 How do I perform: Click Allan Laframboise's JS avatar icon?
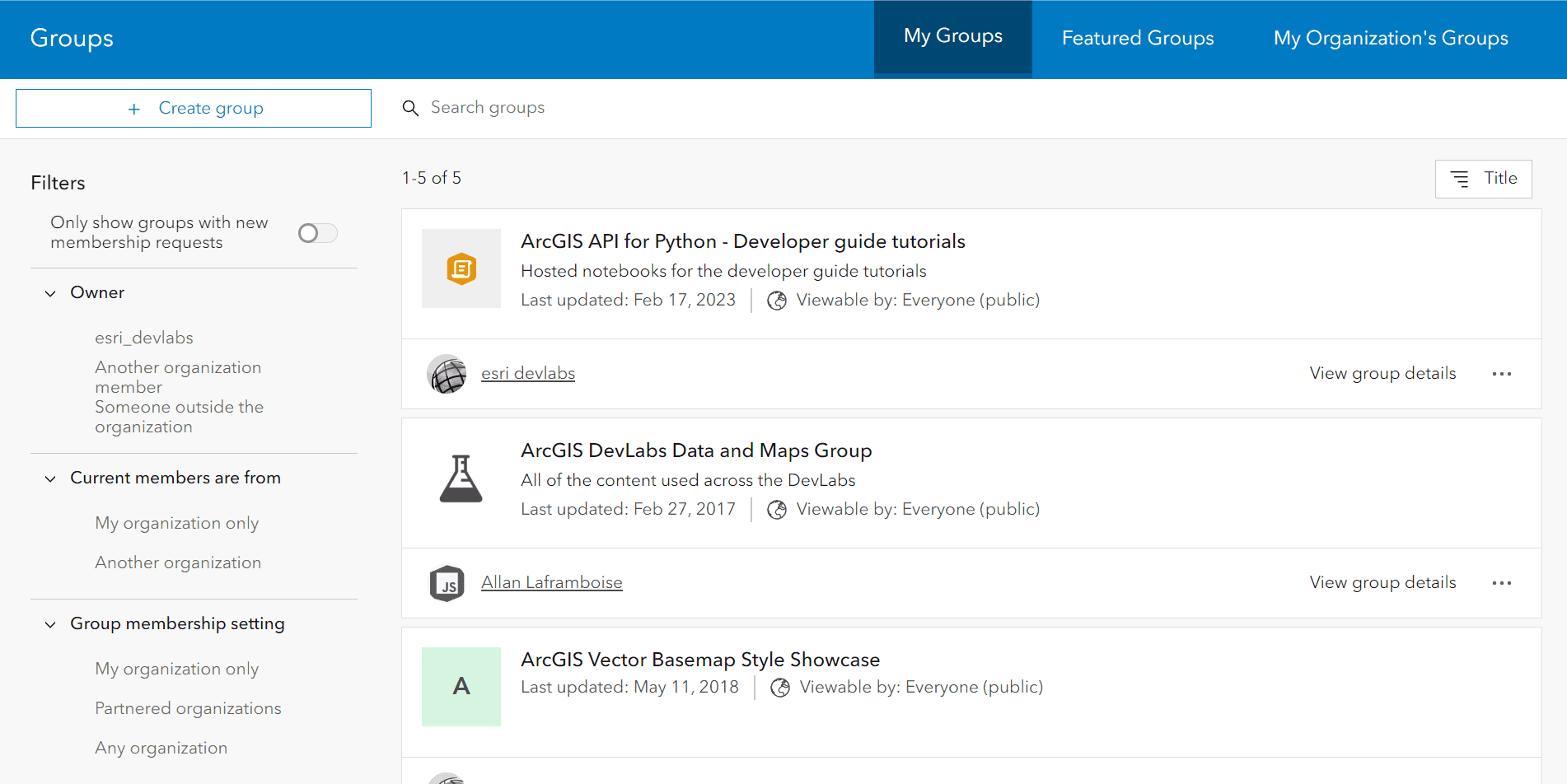pos(447,583)
